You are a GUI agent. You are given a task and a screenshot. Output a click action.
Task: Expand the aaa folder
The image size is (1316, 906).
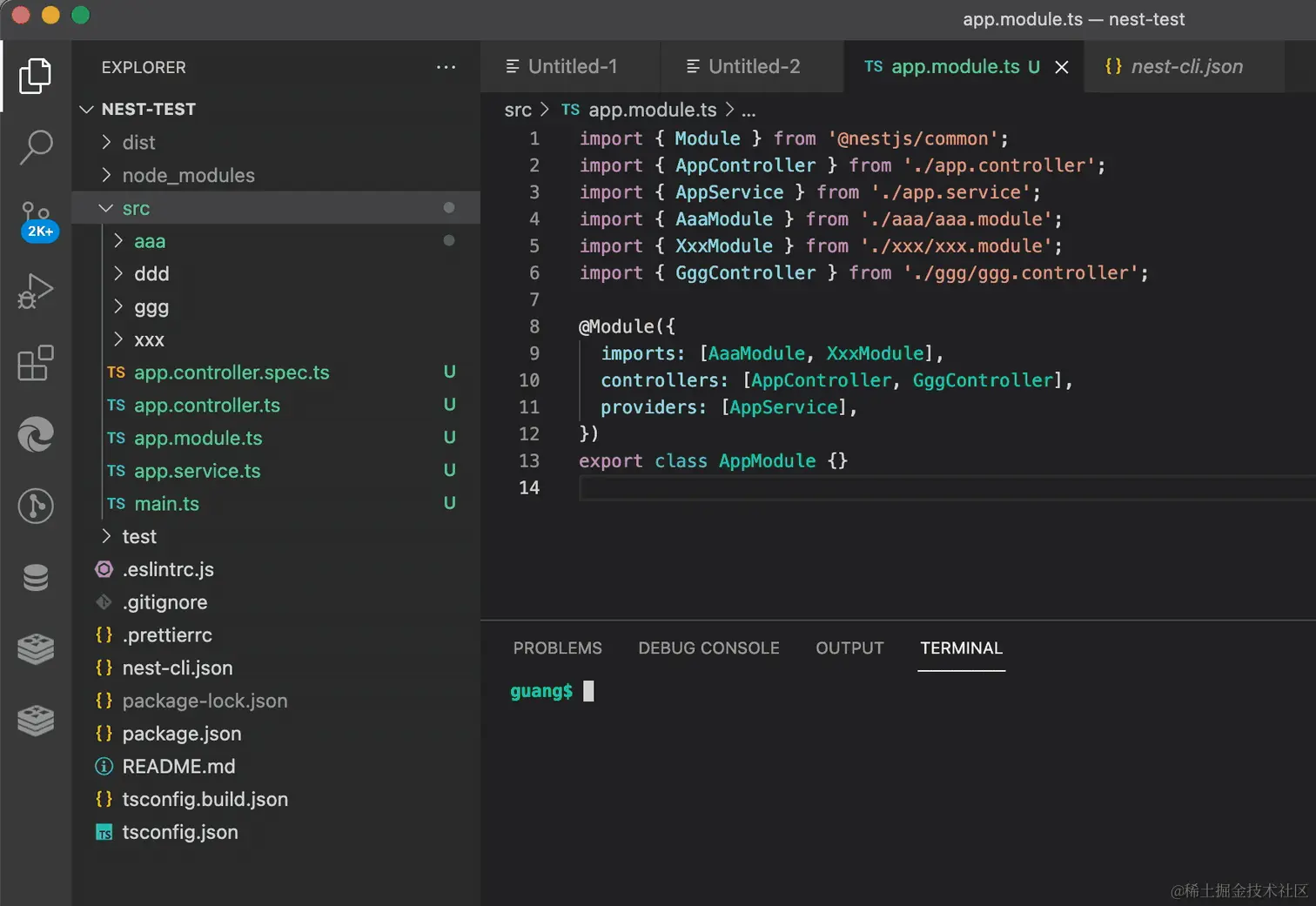point(149,242)
